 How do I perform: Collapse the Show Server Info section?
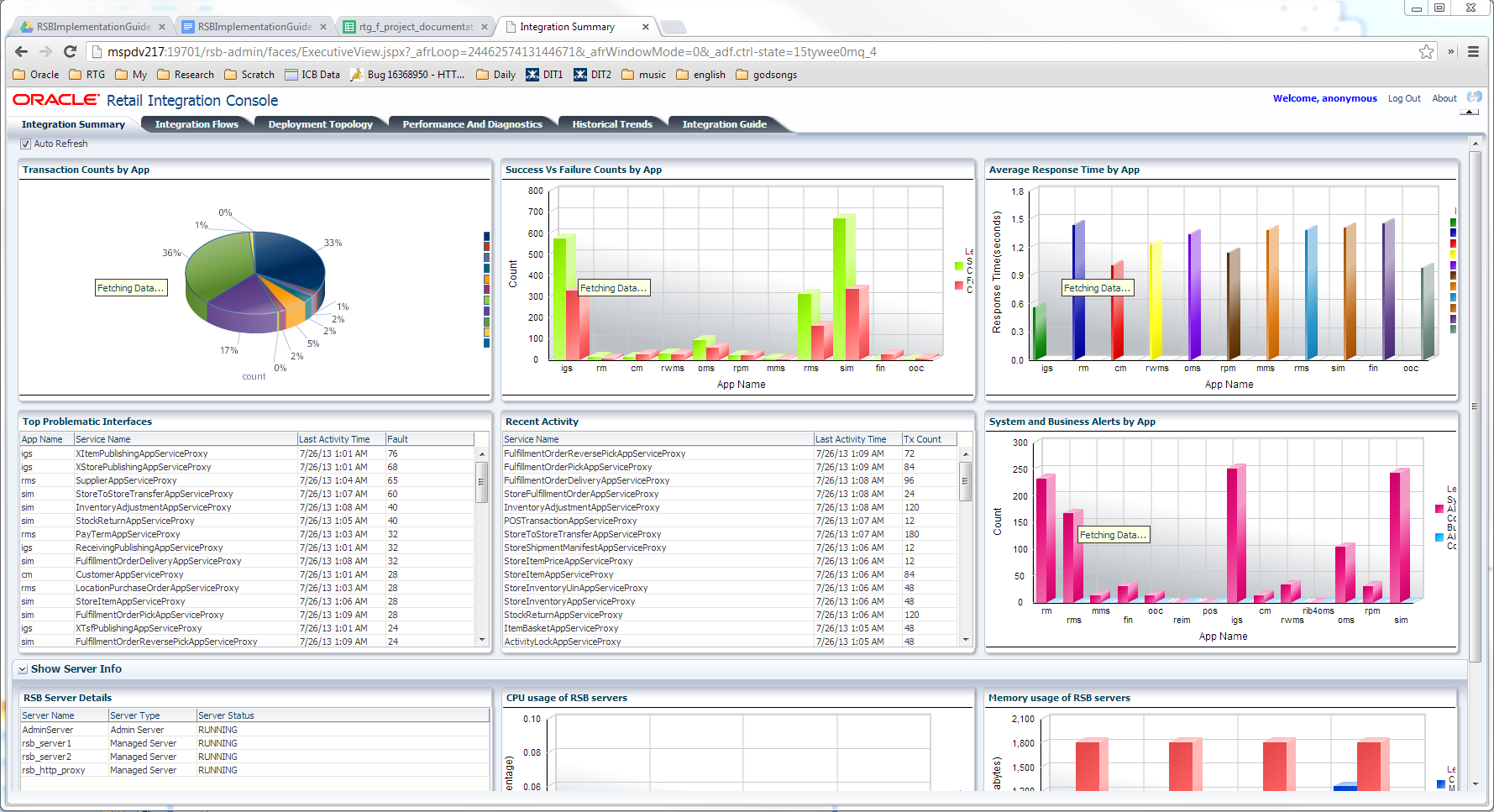pyautogui.click(x=23, y=669)
